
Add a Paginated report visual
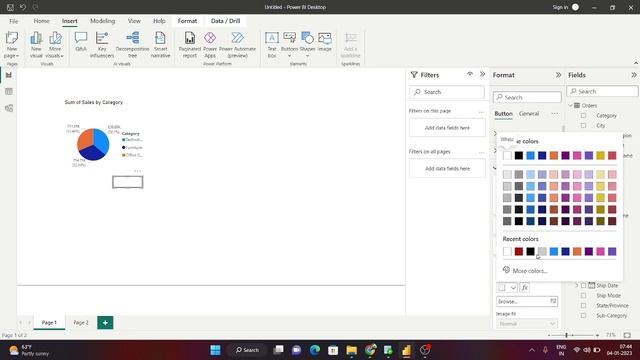(x=190, y=44)
